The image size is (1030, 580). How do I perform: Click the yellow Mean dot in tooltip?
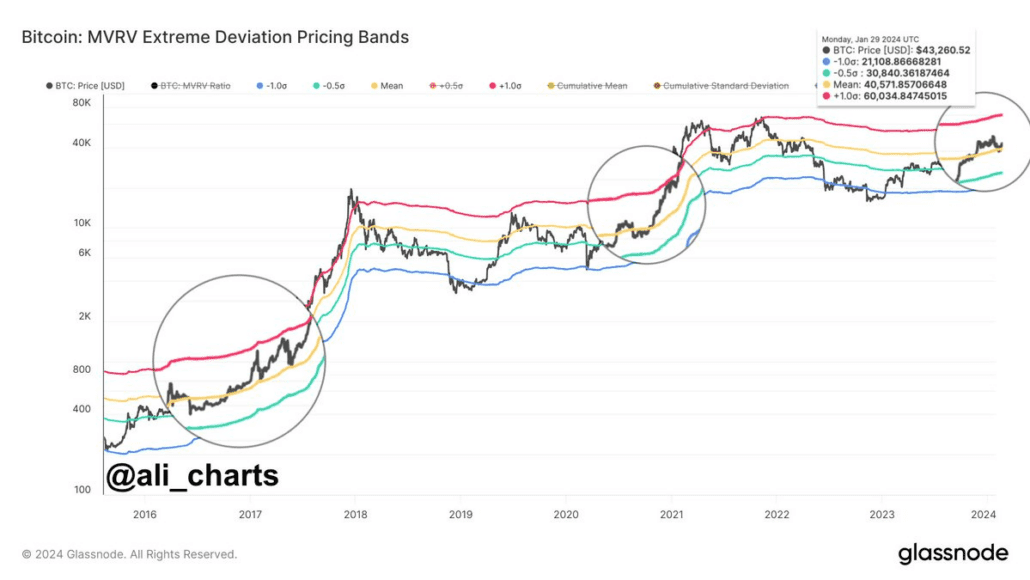click(826, 85)
